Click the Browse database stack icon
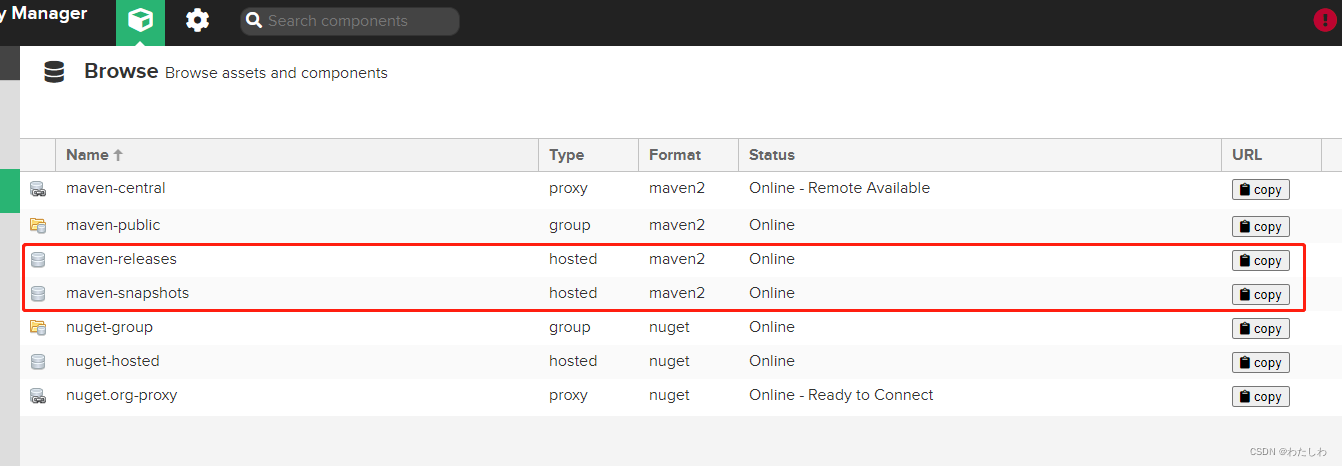Screen dimensions: 1342x466 click(54, 72)
